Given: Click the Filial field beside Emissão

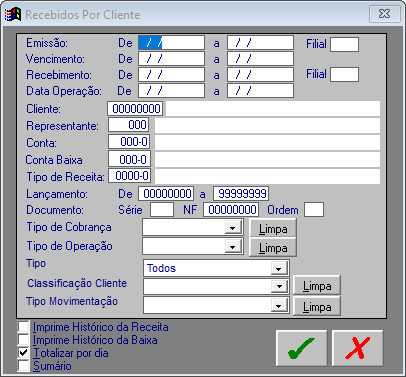Looking at the screenshot, I should pyautogui.click(x=344, y=44).
